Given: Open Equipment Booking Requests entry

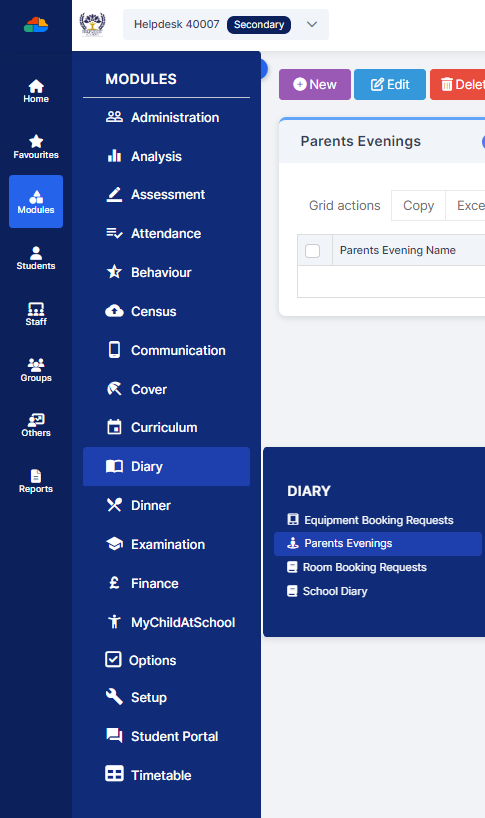Looking at the screenshot, I should [x=370, y=520].
